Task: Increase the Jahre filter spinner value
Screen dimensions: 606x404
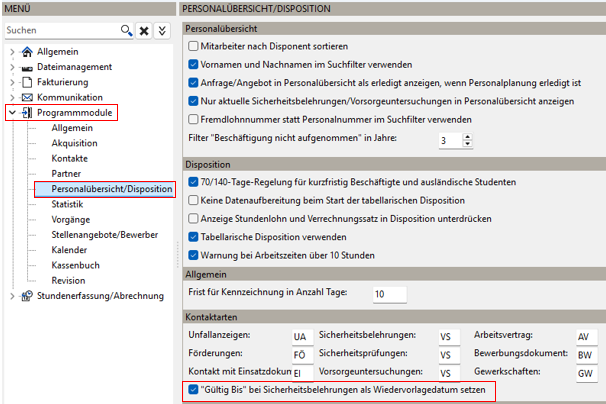Action: pyautogui.click(x=468, y=137)
